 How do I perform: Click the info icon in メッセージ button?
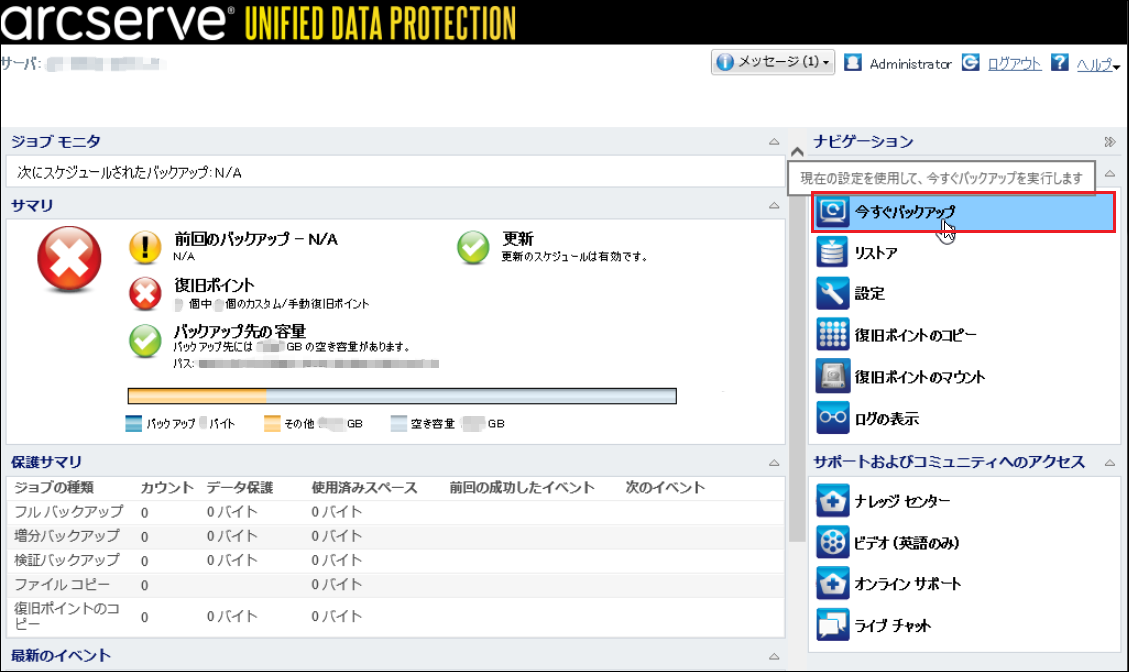pos(725,62)
